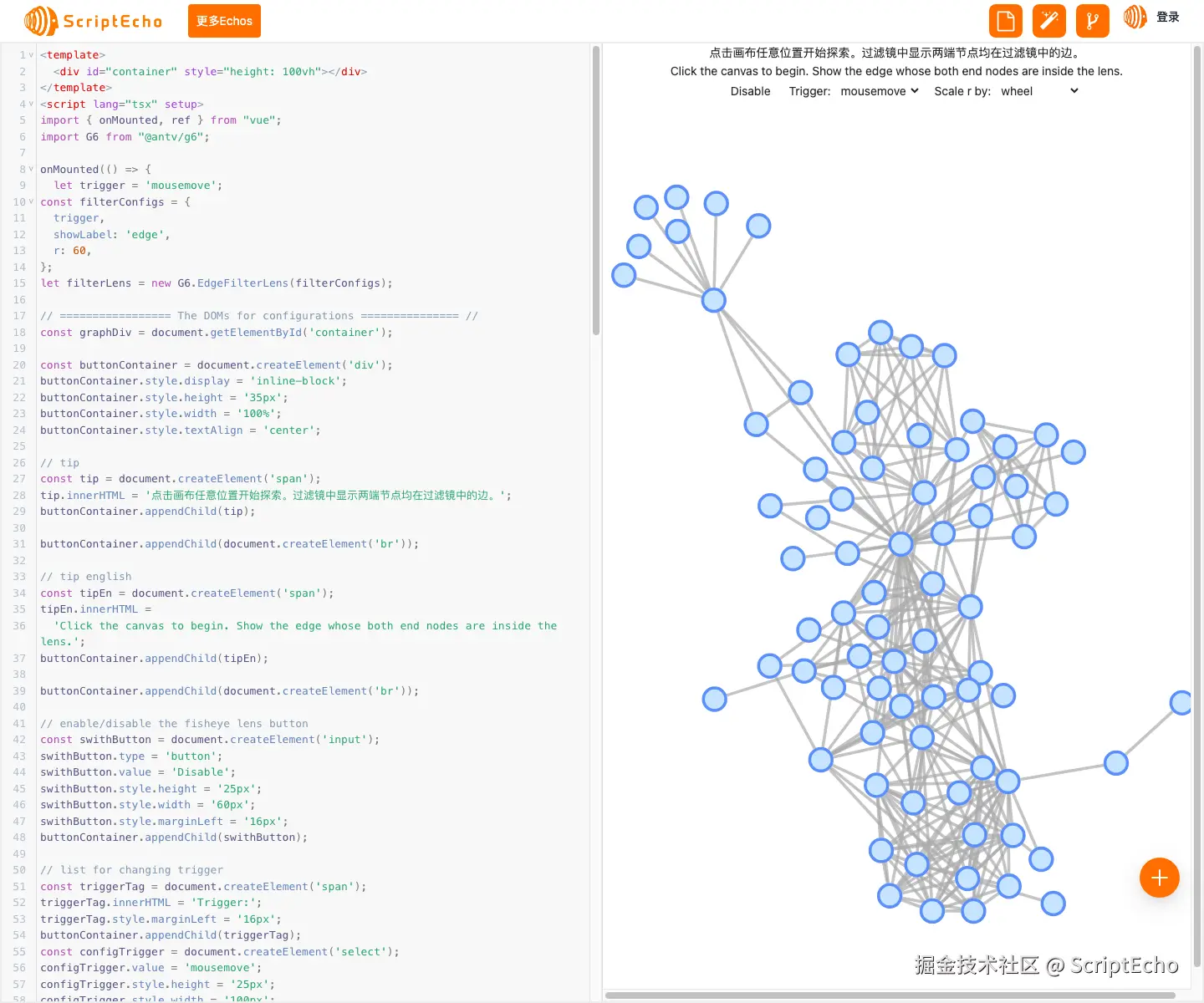Click the code line 'buttonContainer.appendChild(tip);'
This screenshot has height=1003, width=1204.
148,512
